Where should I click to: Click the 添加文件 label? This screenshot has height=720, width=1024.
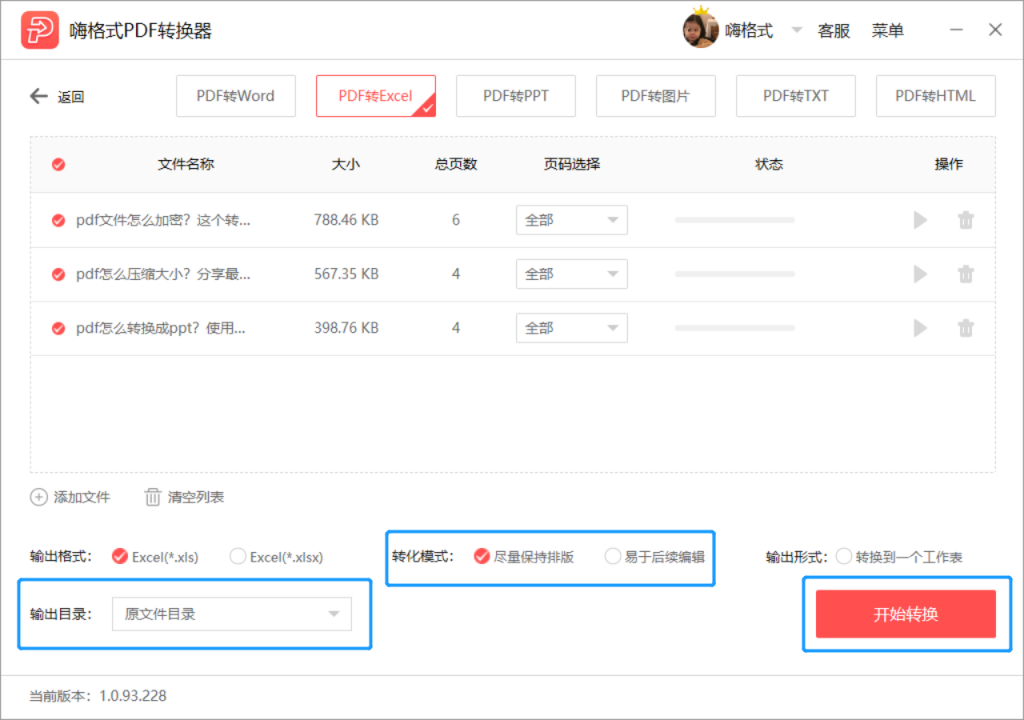(82, 497)
